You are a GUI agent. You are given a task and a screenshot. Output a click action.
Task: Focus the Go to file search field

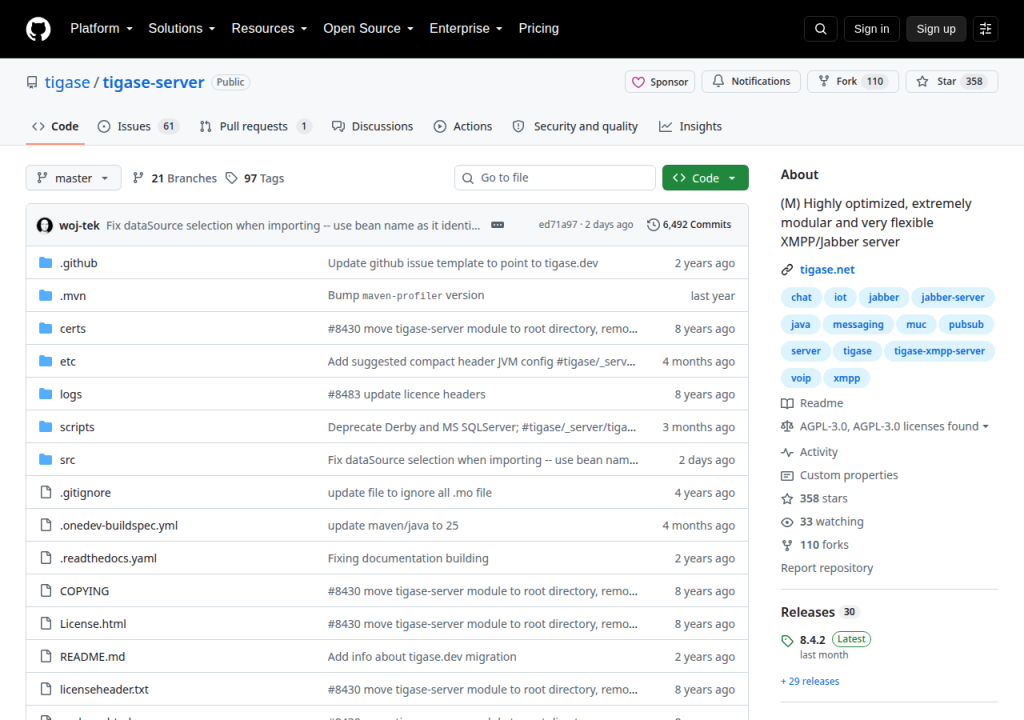[554, 178]
